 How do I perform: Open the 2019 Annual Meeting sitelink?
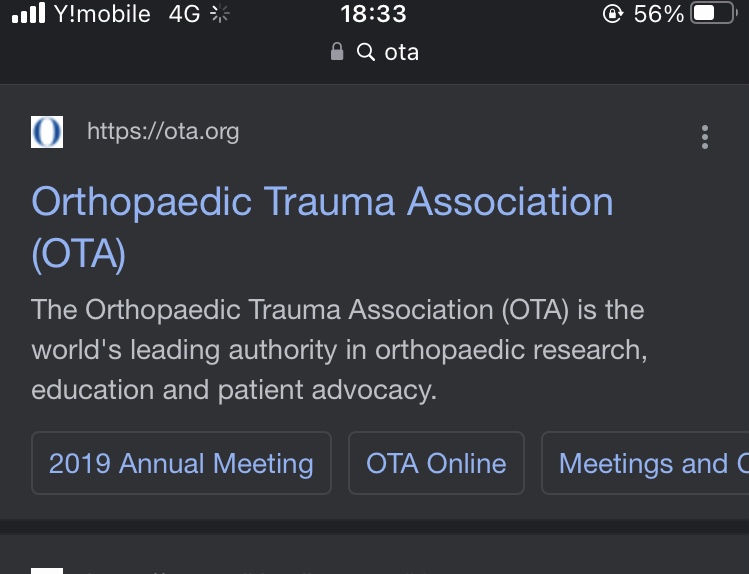(181, 463)
